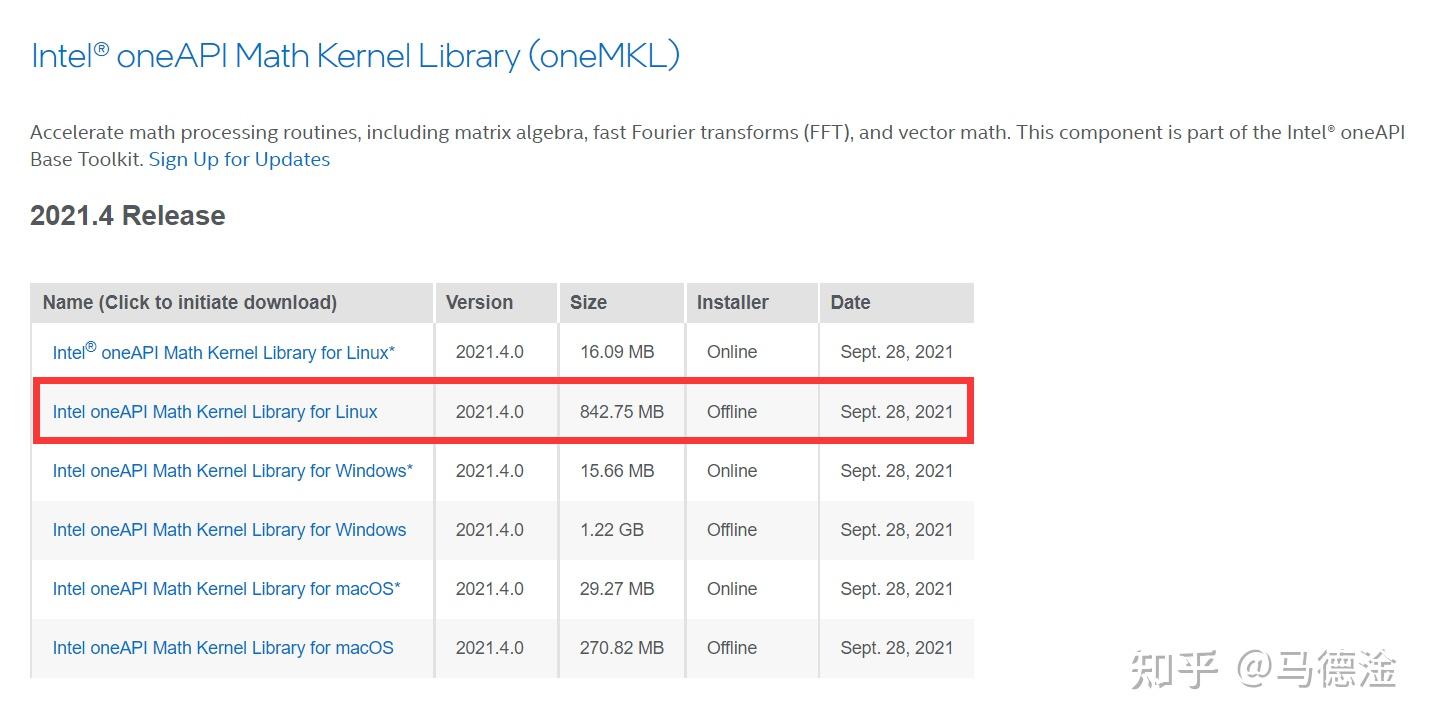Download the macOS offline installer link
This screenshot has height=726, width=1433.
[x=223, y=648]
